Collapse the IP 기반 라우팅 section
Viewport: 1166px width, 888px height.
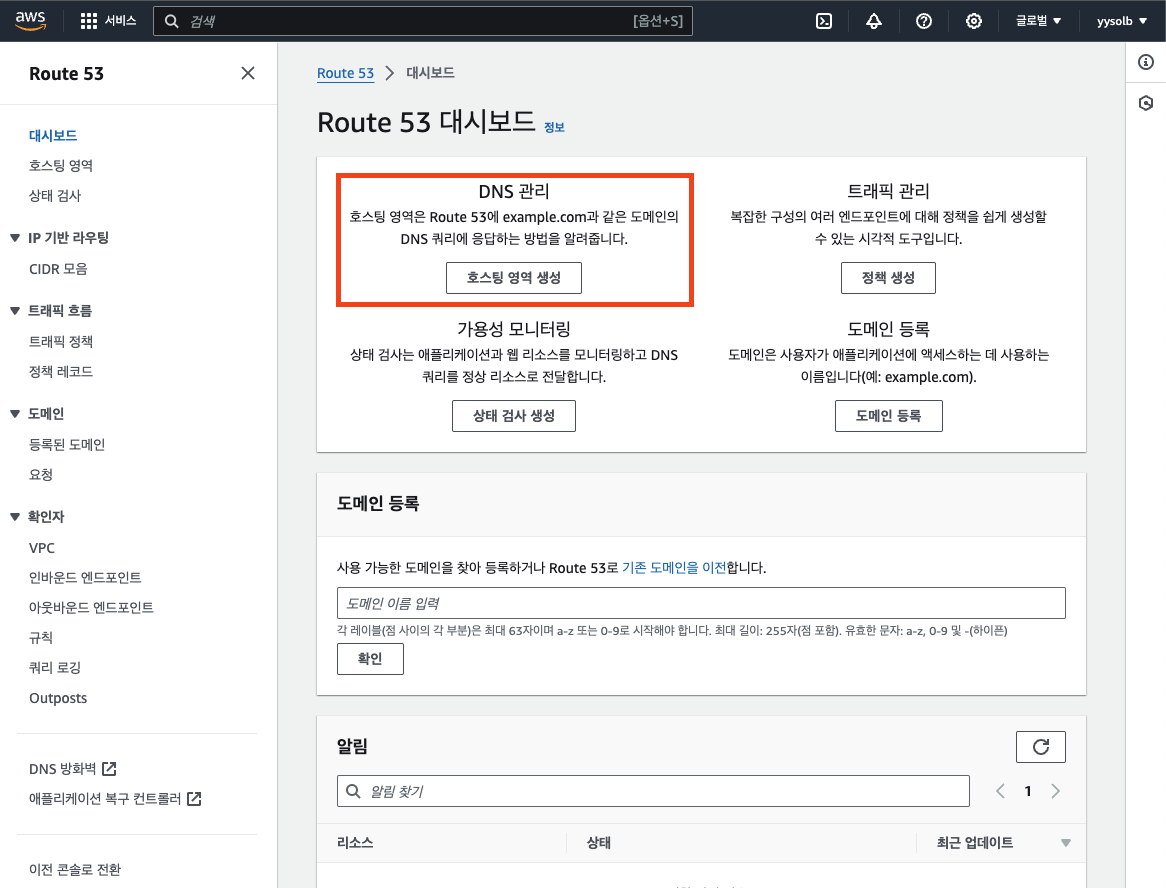(15, 238)
